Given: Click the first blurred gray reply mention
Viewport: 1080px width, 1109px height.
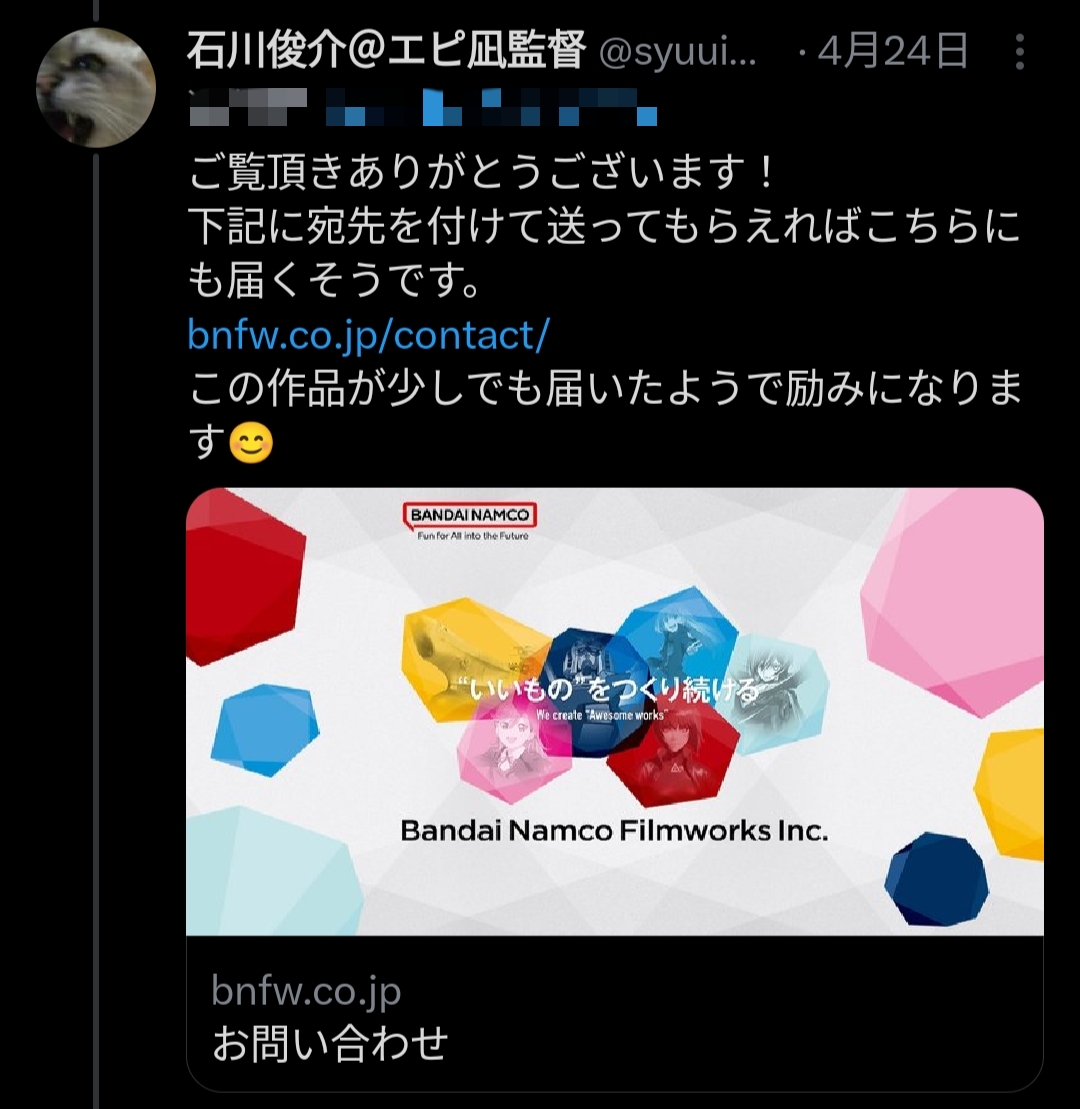Looking at the screenshot, I should pyautogui.click(x=248, y=108).
